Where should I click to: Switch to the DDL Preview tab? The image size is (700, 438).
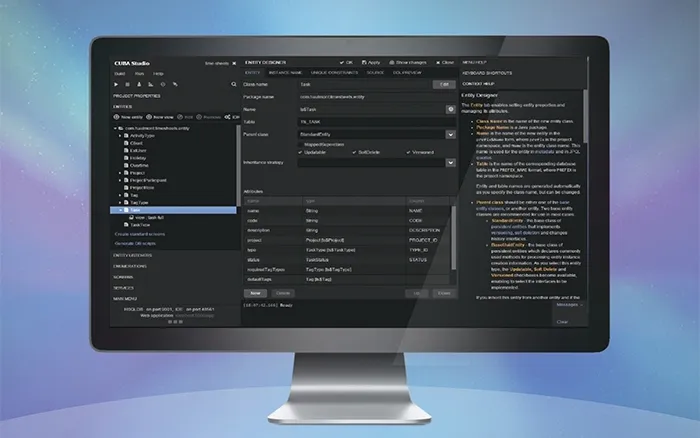(407, 73)
